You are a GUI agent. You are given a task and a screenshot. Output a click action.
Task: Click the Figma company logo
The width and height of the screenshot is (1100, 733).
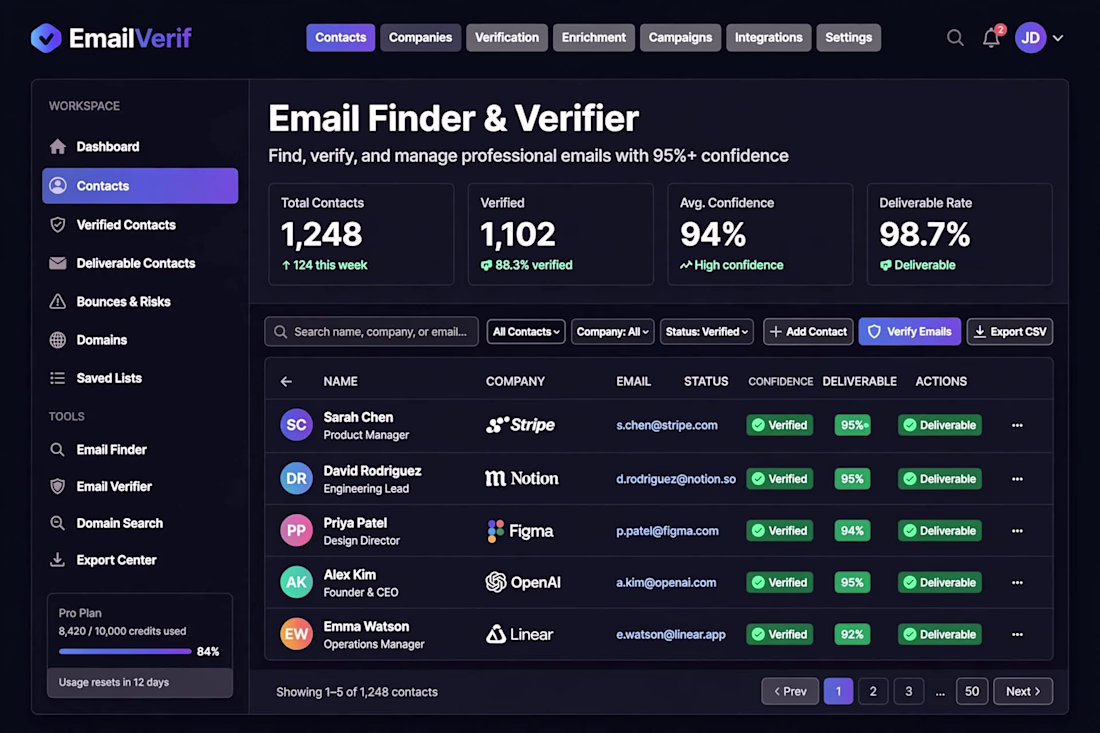[520, 531]
